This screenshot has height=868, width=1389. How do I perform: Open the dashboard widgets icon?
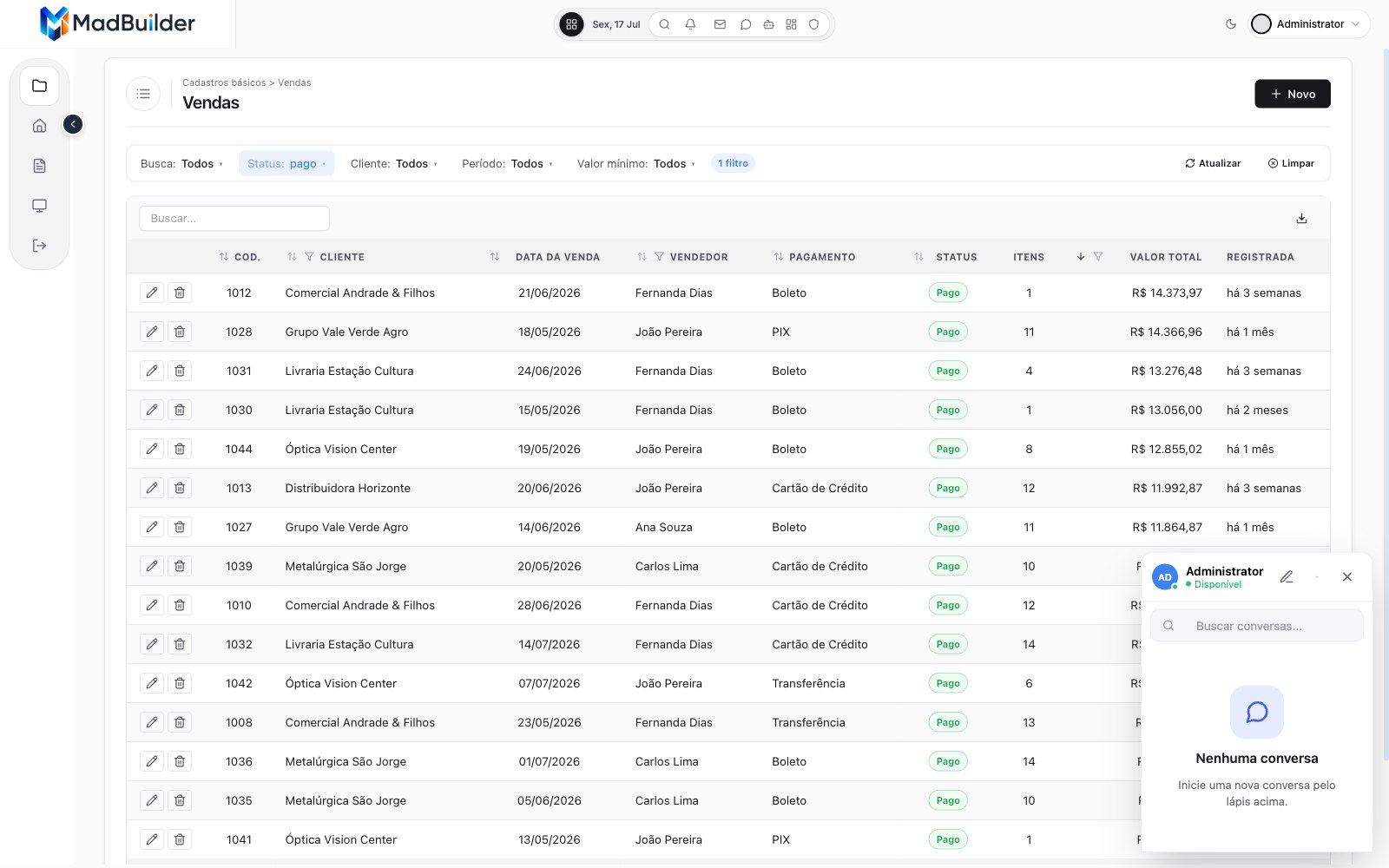[791, 24]
